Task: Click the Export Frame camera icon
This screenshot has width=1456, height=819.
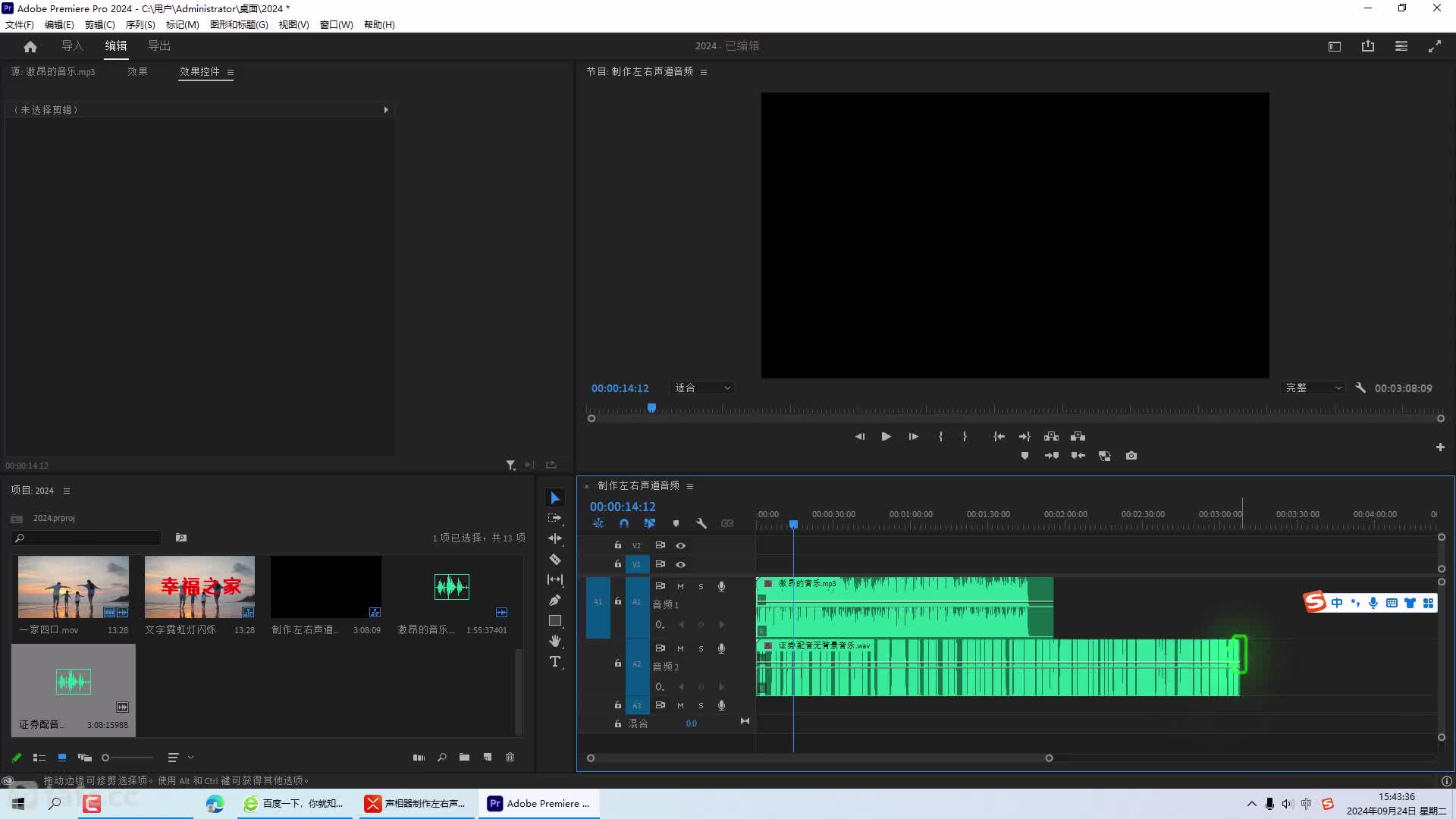Action: point(1131,456)
